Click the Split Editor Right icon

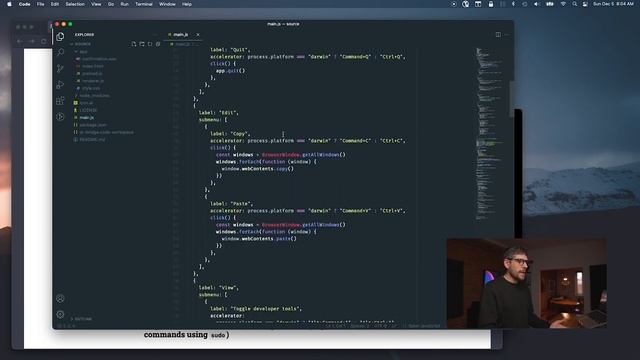coord(498,35)
